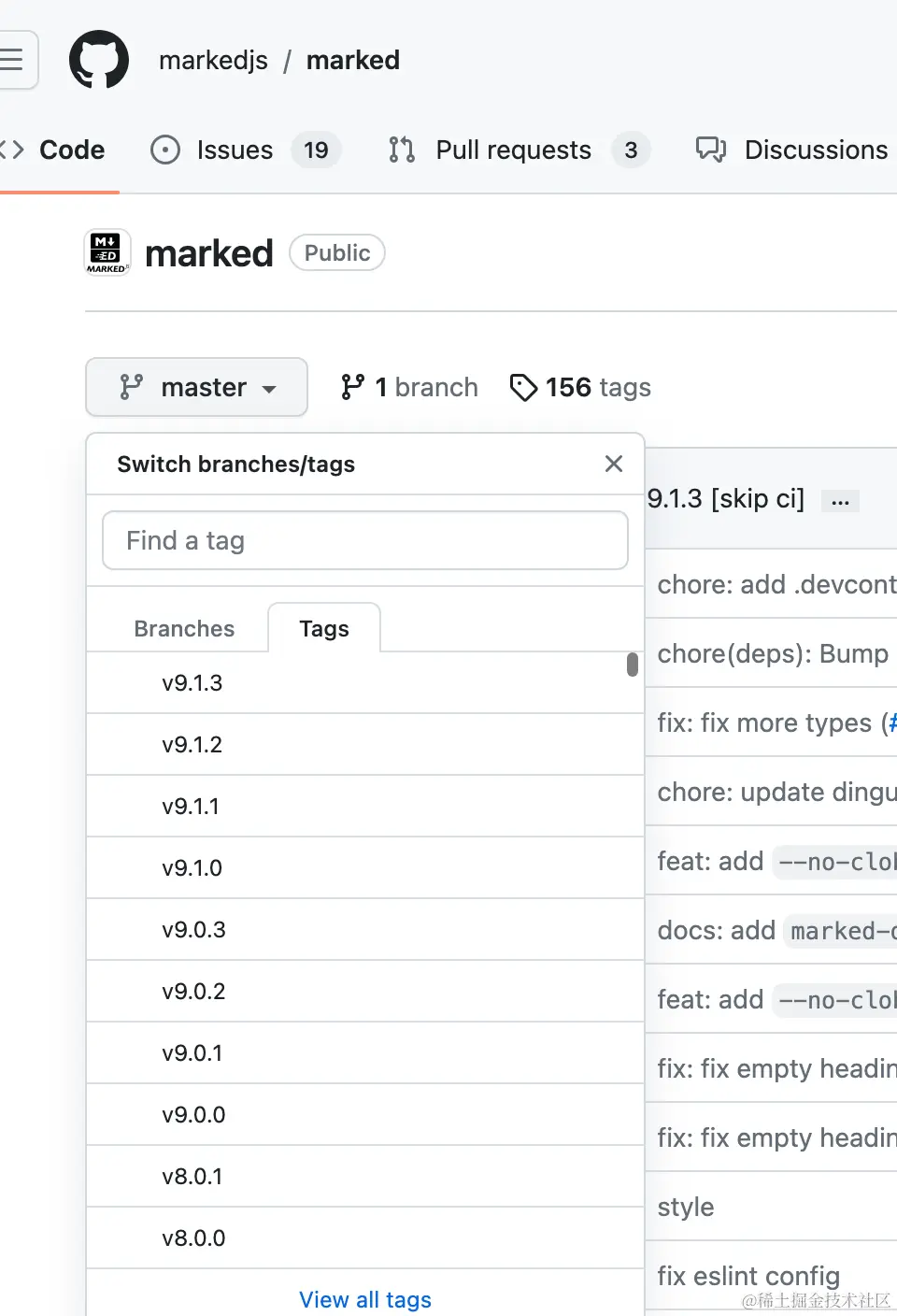Open the 1 branch link
This screenshot has width=897, height=1316.
coord(409,387)
